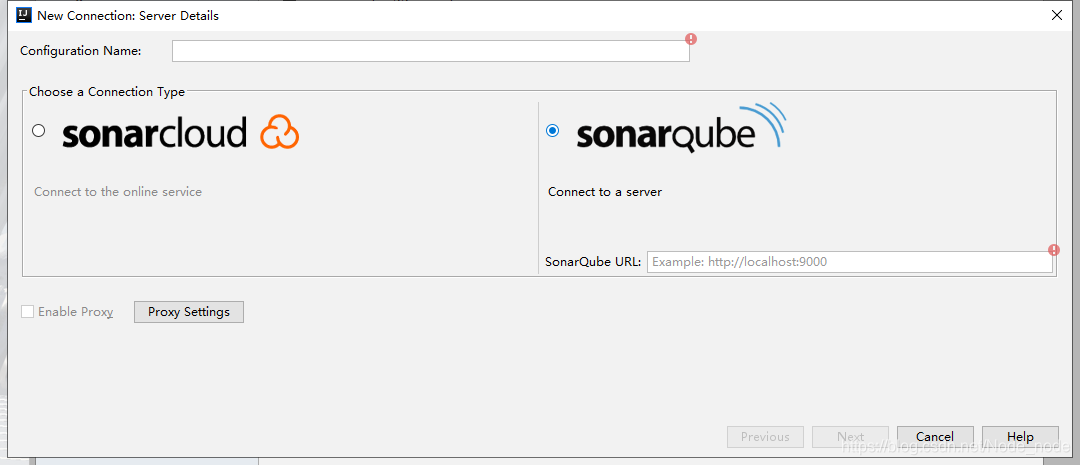This screenshot has width=1080, height=465.
Task: Click the Previous button
Action: pos(765,437)
